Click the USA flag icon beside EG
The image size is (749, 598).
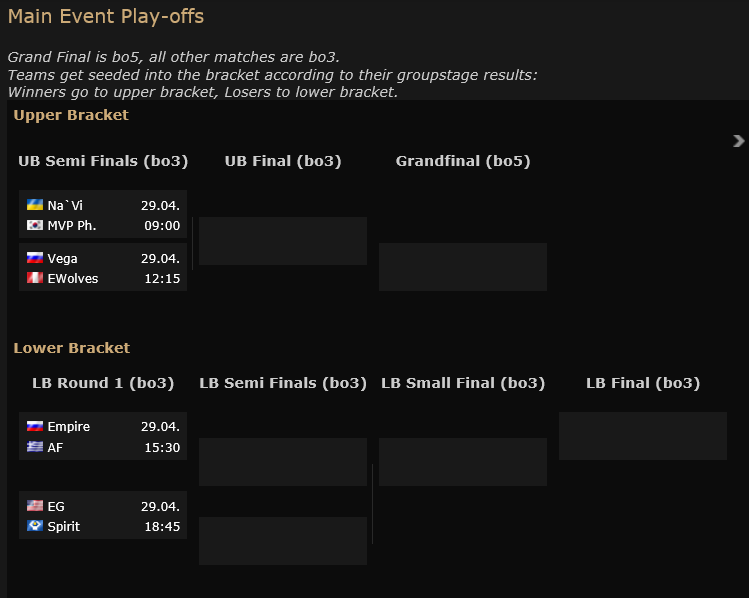[x=35, y=506]
